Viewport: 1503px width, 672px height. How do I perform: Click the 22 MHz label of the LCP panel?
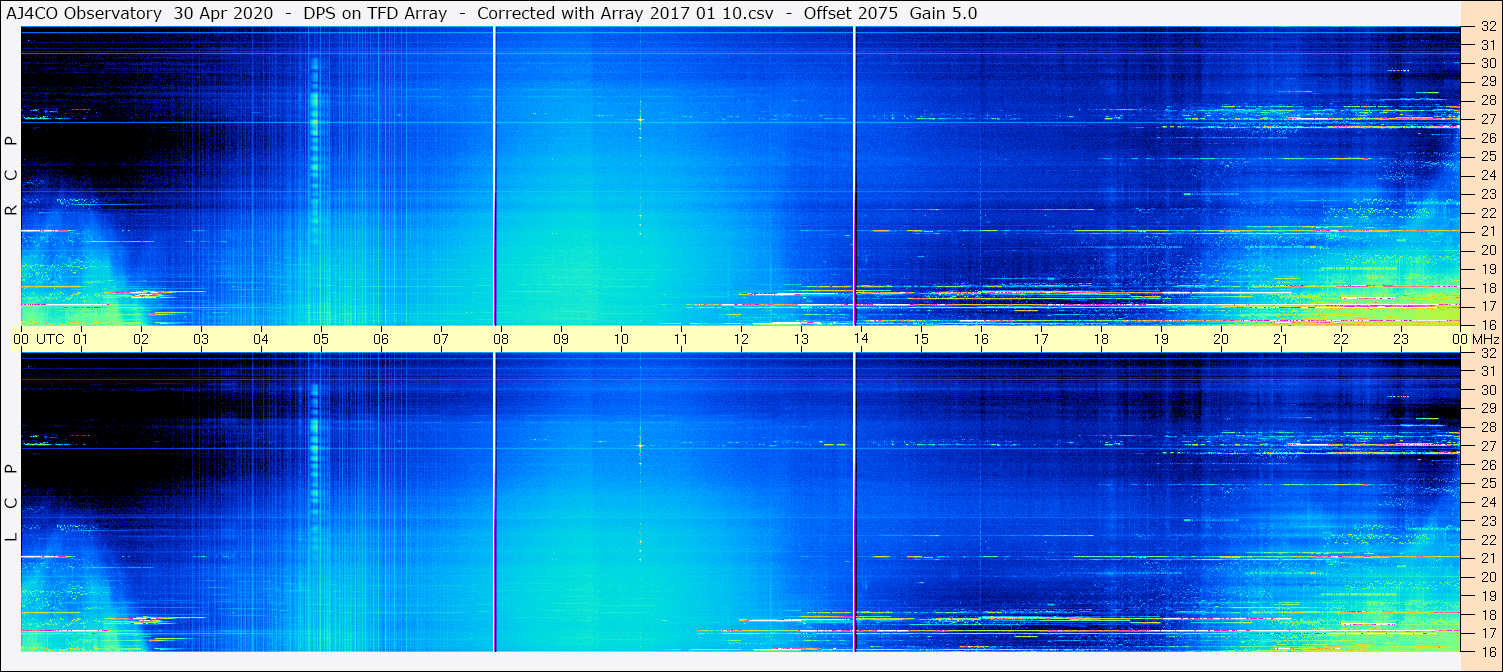pyautogui.click(x=1488, y=539)
